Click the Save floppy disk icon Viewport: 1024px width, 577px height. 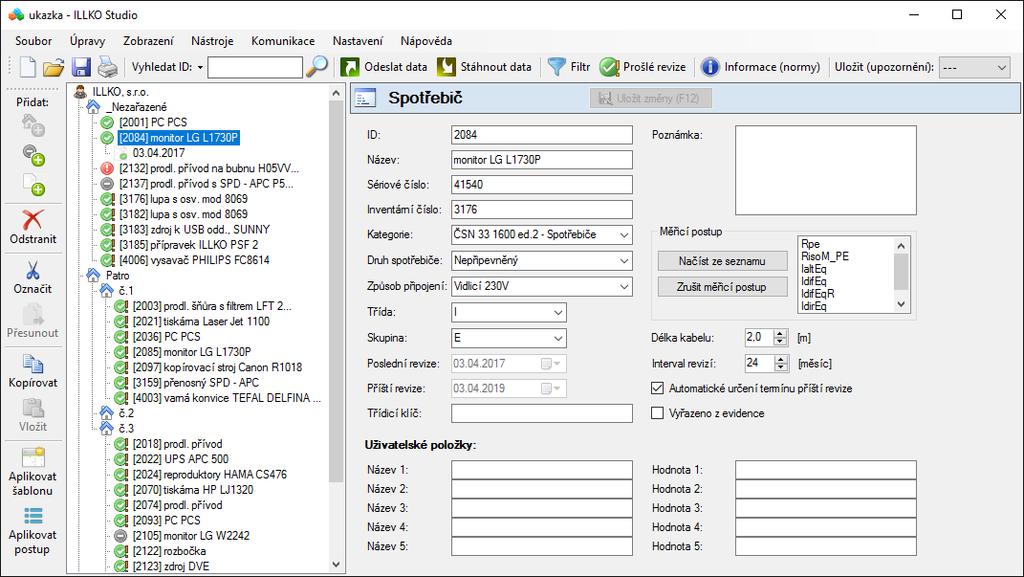coord(81,67)
